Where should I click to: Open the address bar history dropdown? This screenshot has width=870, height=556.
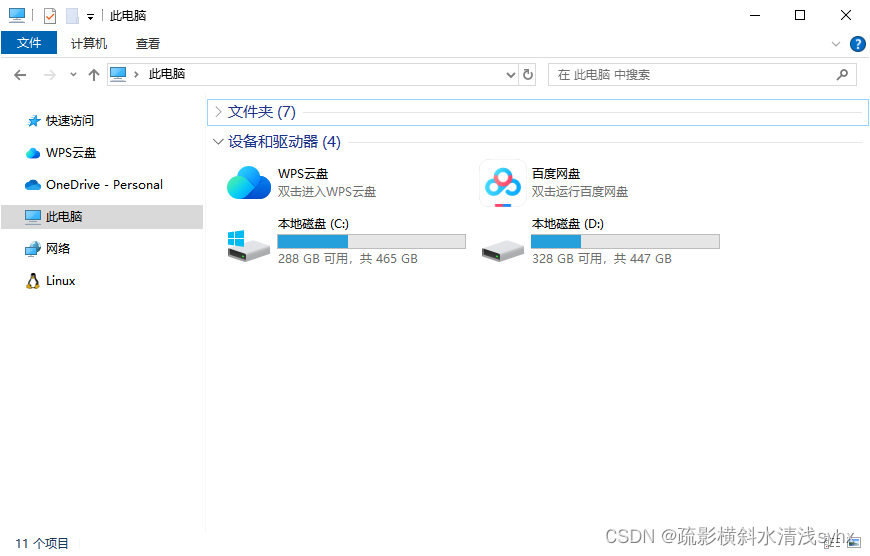511,75
